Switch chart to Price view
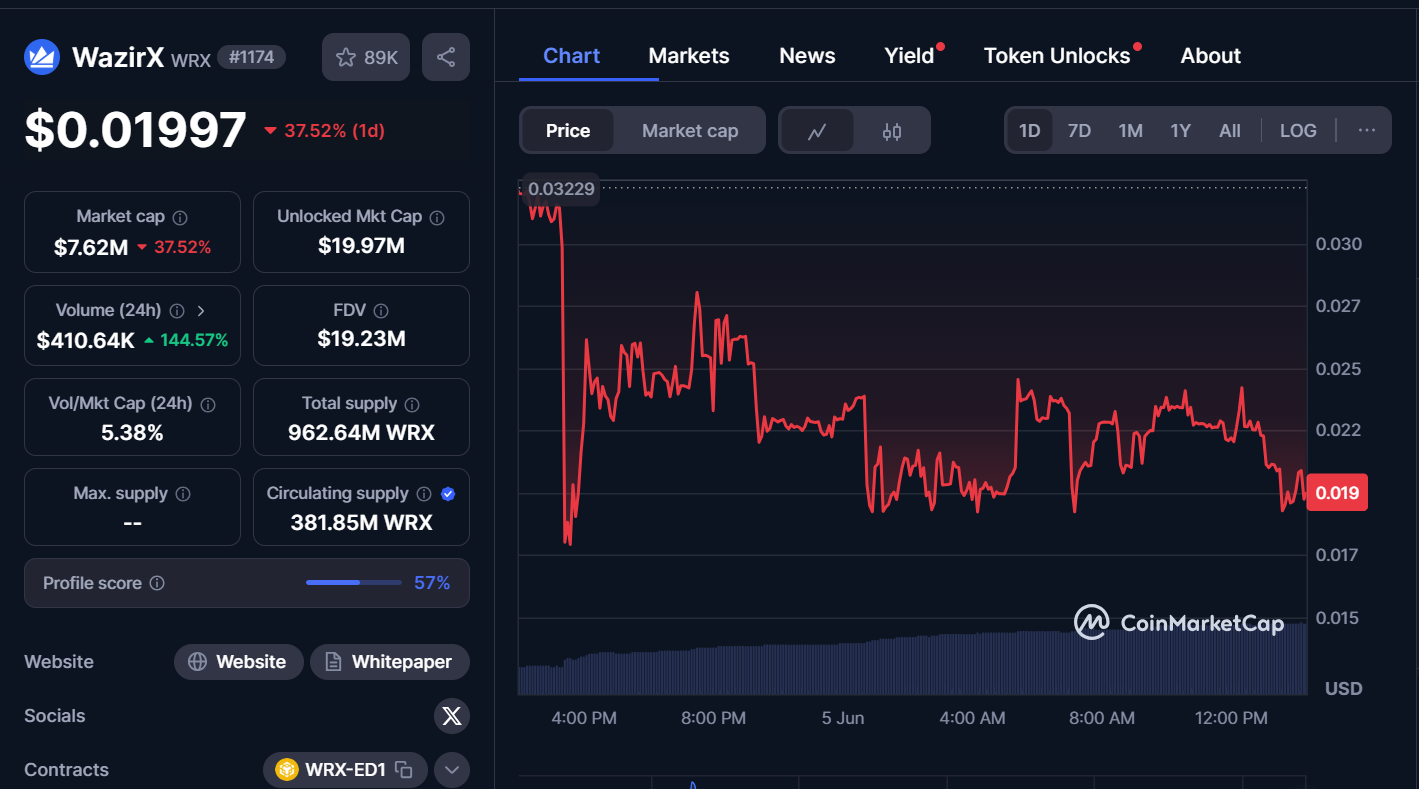The image size is (1419, 789). (568, 131)
